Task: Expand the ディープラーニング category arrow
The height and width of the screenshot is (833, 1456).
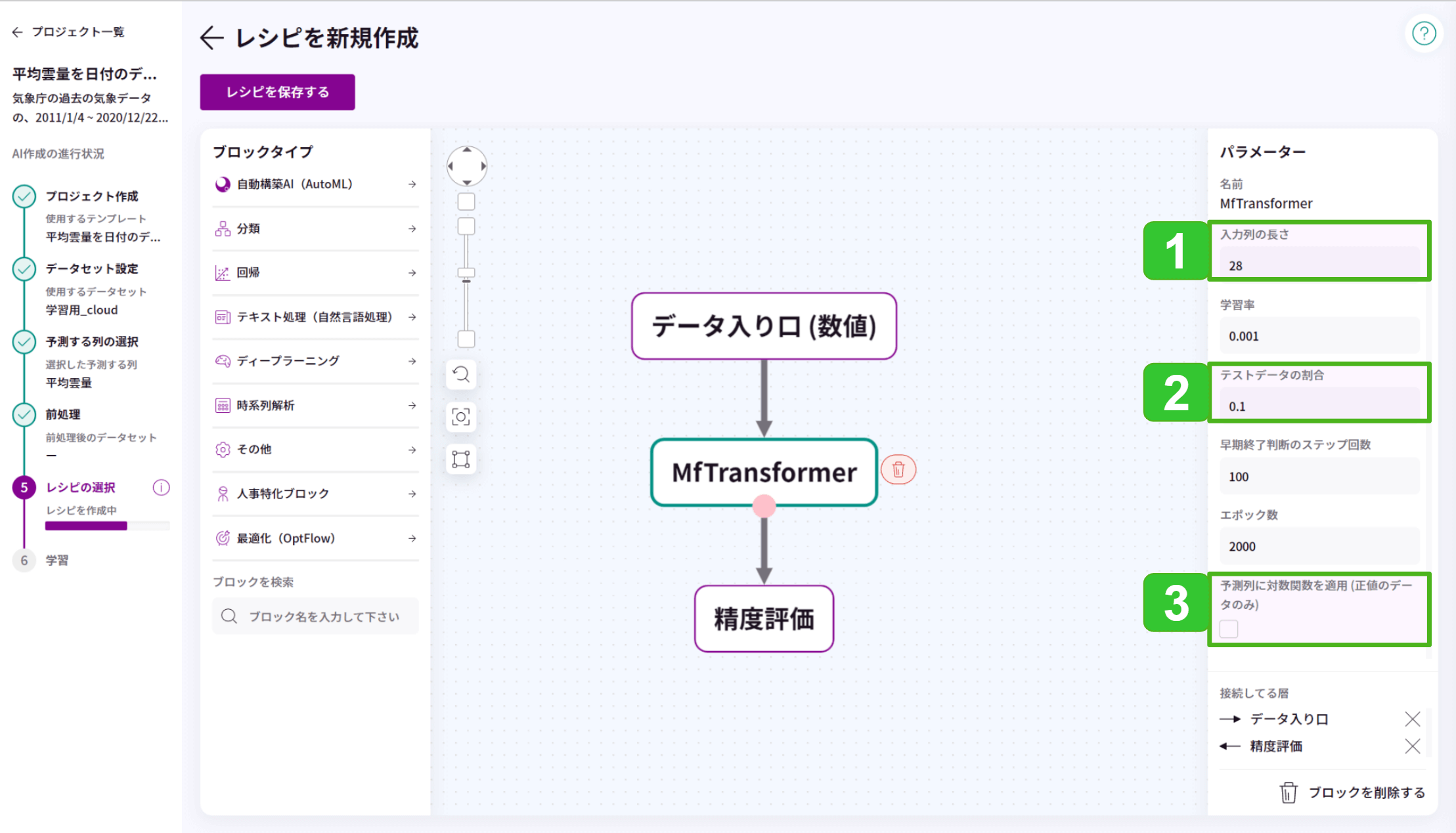Action: pyautogui.click(x=412, y=361)
